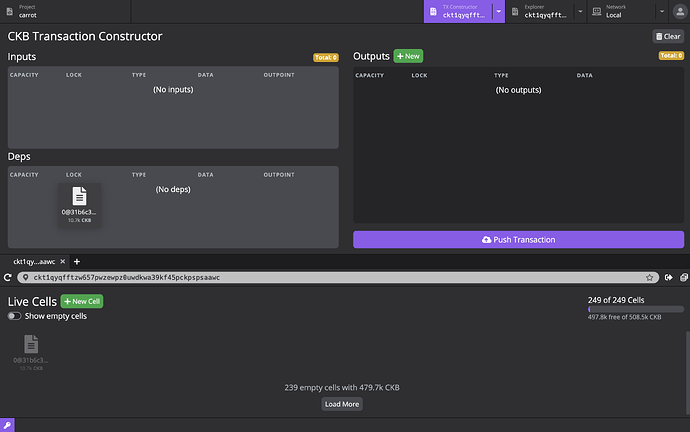The height and width of the screenshot is (432, 690).
Task: Copy the address with clipboard icon
Action: (684, 277)
